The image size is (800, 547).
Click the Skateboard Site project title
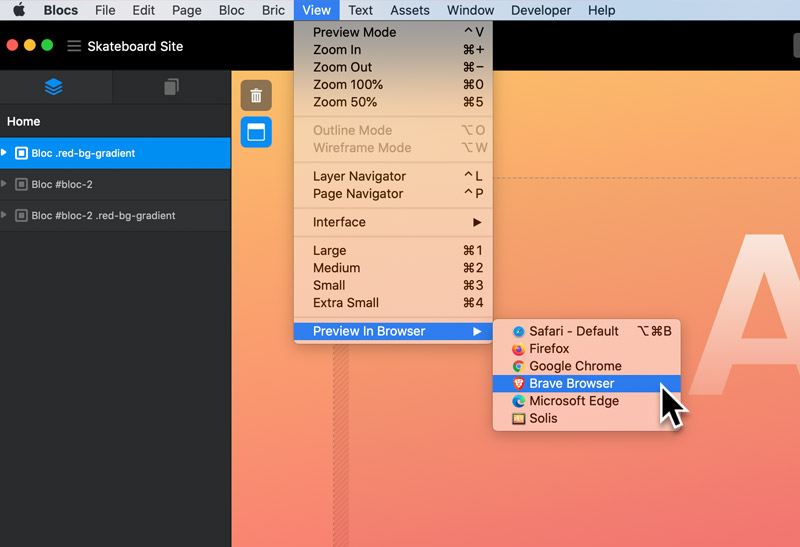click(x=135, y=46)
